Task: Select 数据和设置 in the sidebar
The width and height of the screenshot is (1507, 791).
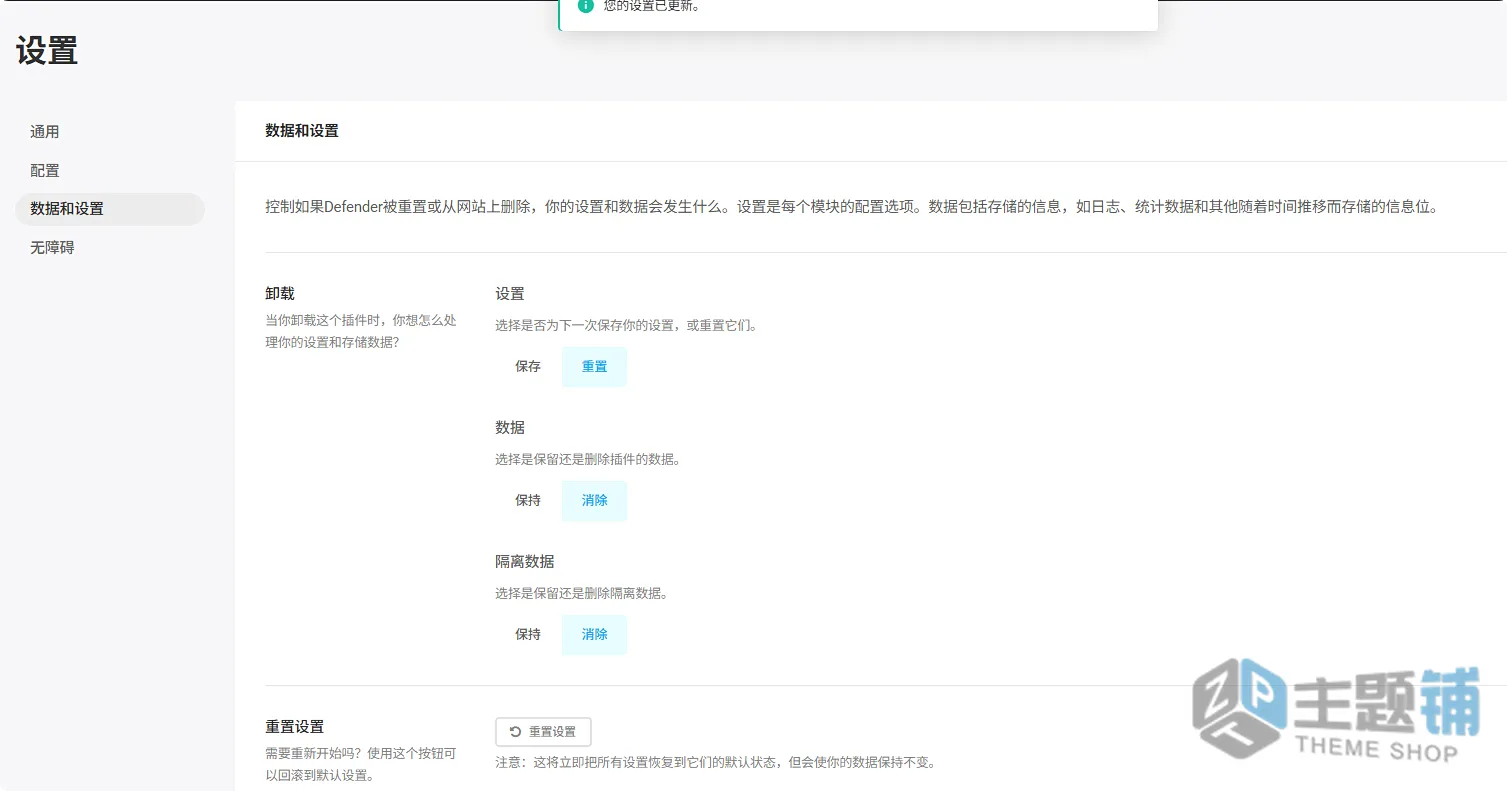Action: tap(110, 209)
